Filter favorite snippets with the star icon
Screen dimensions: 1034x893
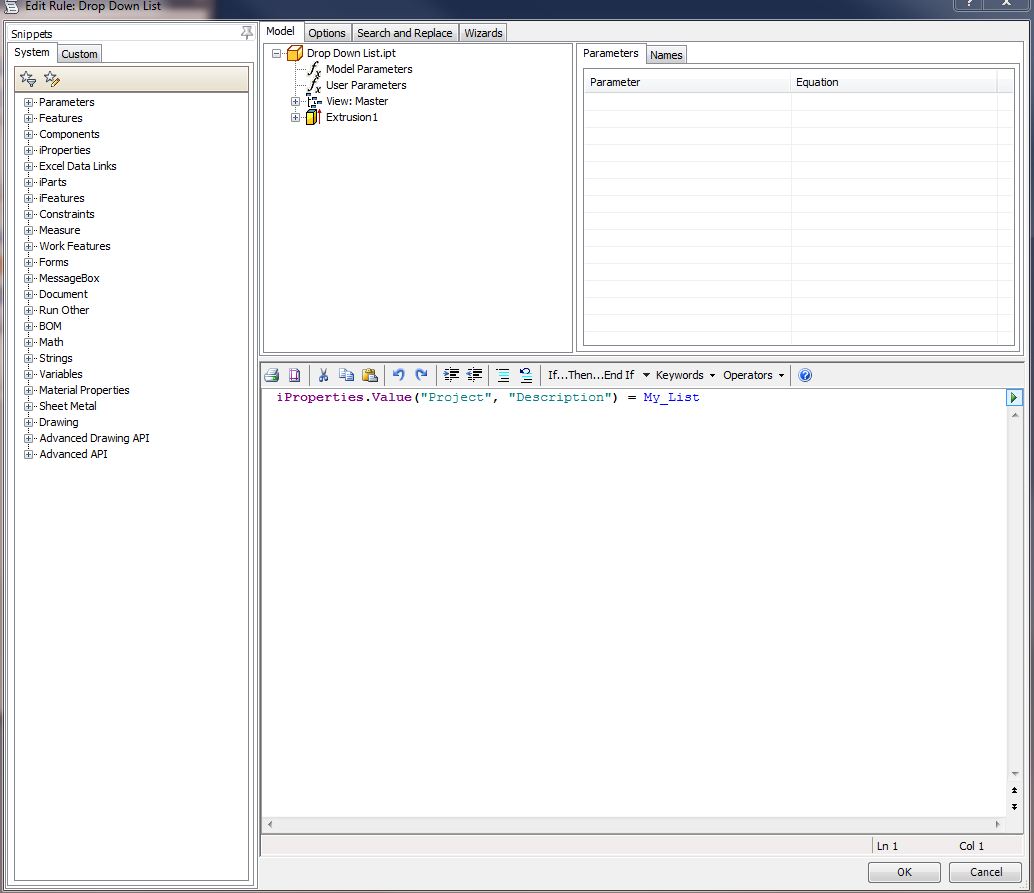point(28,77)
